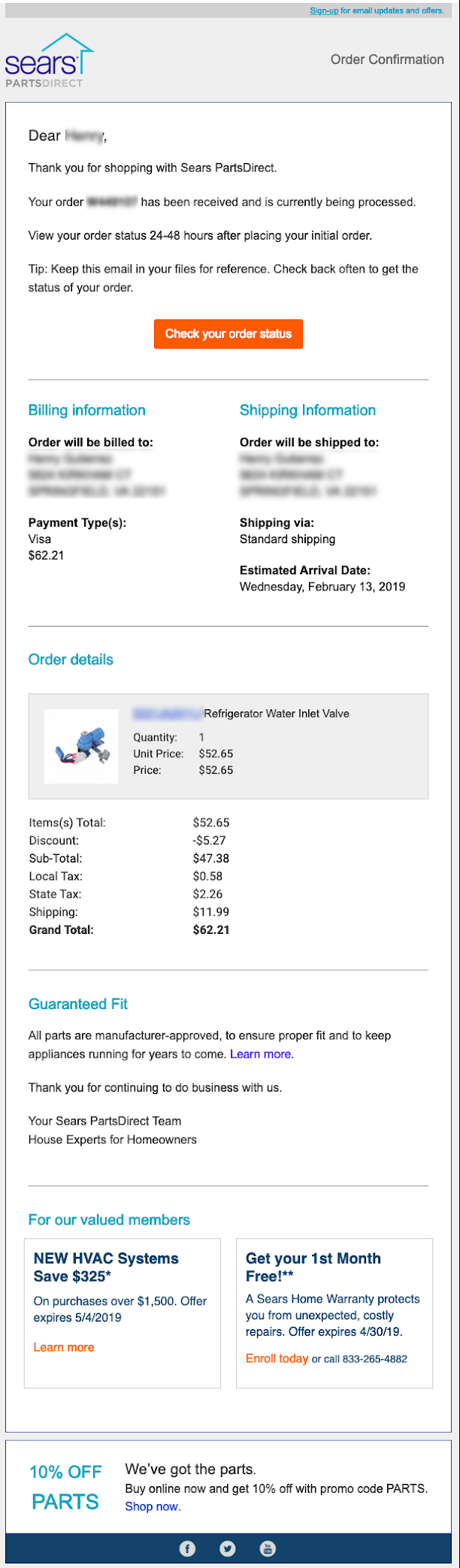Viewport: 460px width, 1568px height.
Task: Click the Order Confirmation header text
Action: [x=387, y=59]
